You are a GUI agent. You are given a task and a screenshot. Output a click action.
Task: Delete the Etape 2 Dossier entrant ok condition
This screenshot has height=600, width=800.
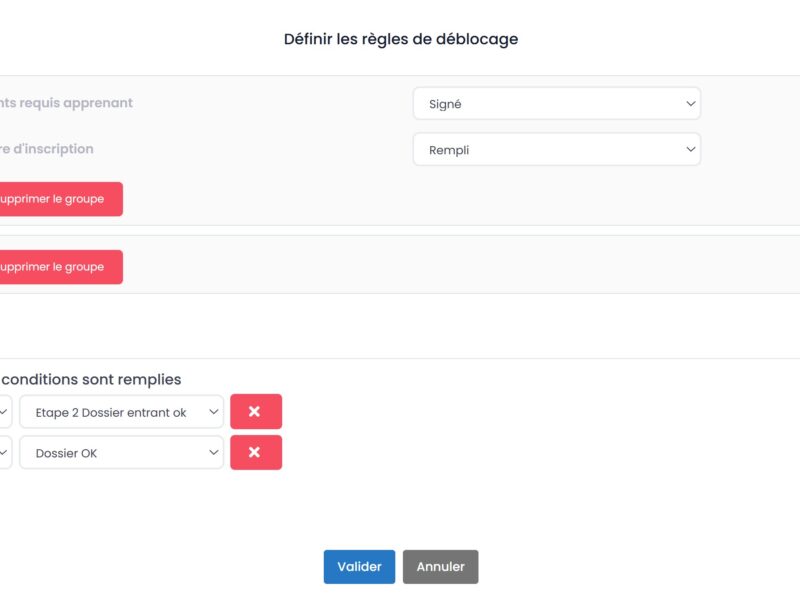pos(256,411)
